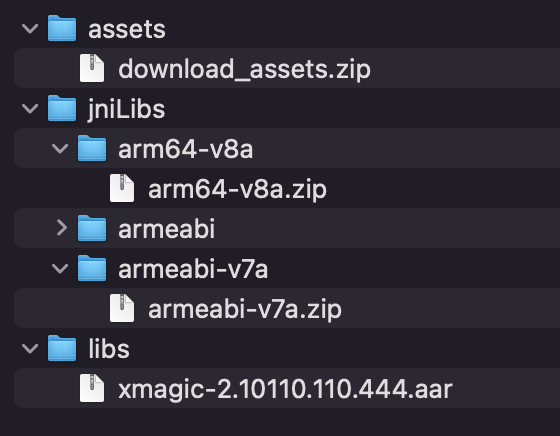Select the download_assets.zip file name

244,69
